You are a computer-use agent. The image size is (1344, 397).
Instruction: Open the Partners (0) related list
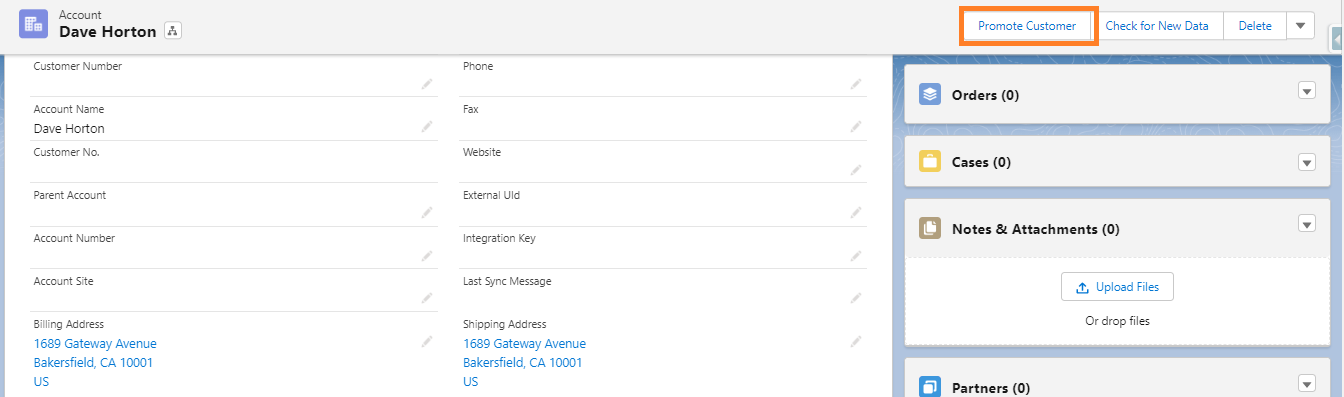click(x=991, y=388)
